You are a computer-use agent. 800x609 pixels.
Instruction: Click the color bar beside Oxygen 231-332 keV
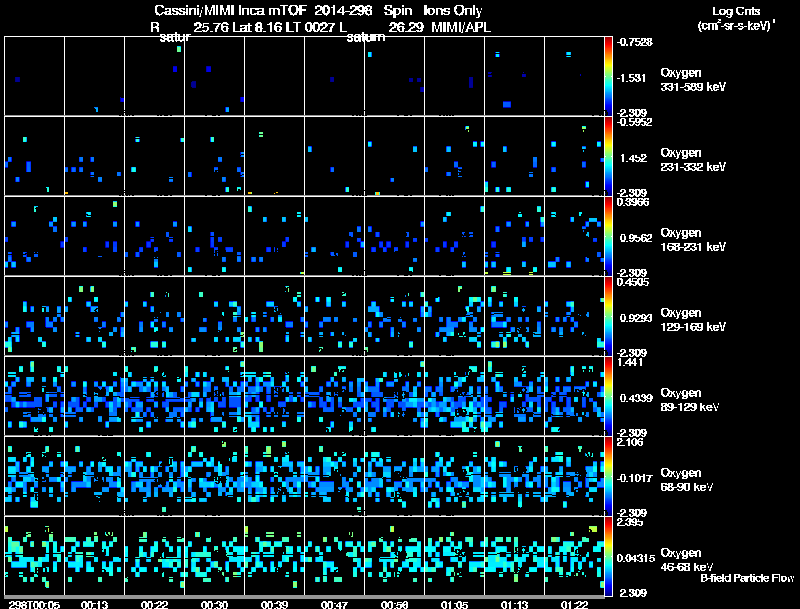(x=609, y=156)
